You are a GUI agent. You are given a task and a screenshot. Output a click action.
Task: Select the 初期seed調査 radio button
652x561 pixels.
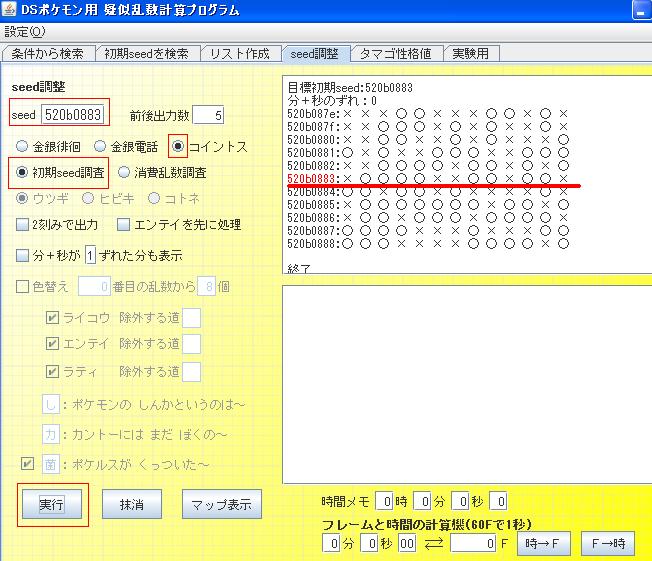pos(22,172)
